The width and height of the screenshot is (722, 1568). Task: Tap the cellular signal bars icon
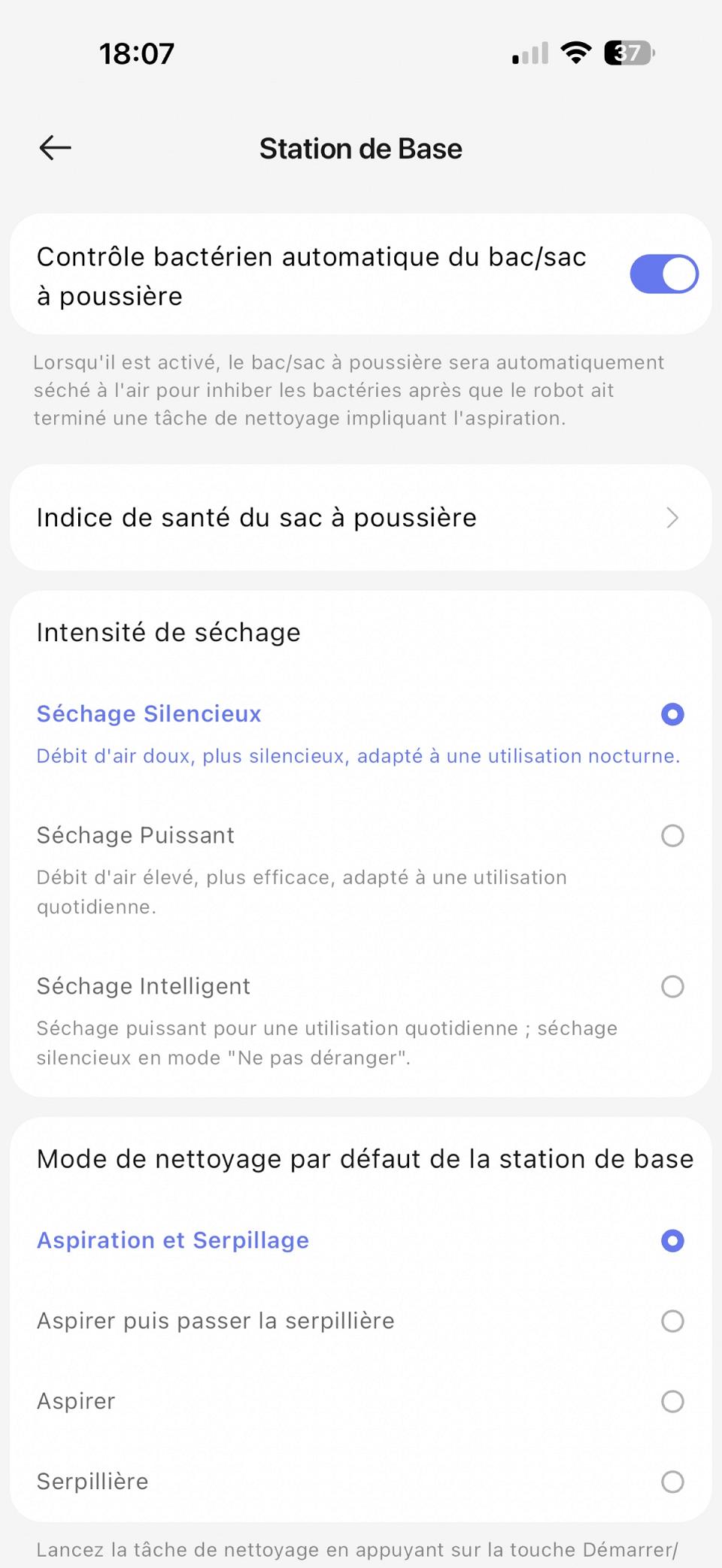point(530,54)
